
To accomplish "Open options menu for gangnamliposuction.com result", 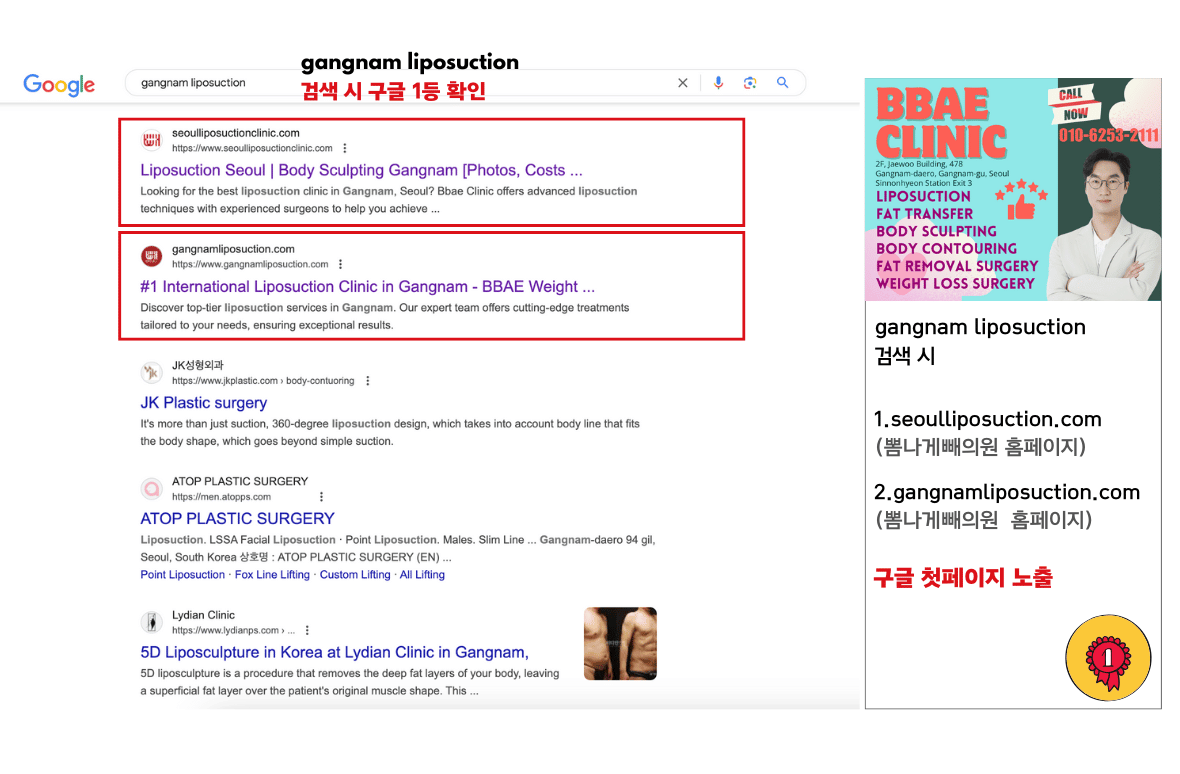I will point(340,264).
